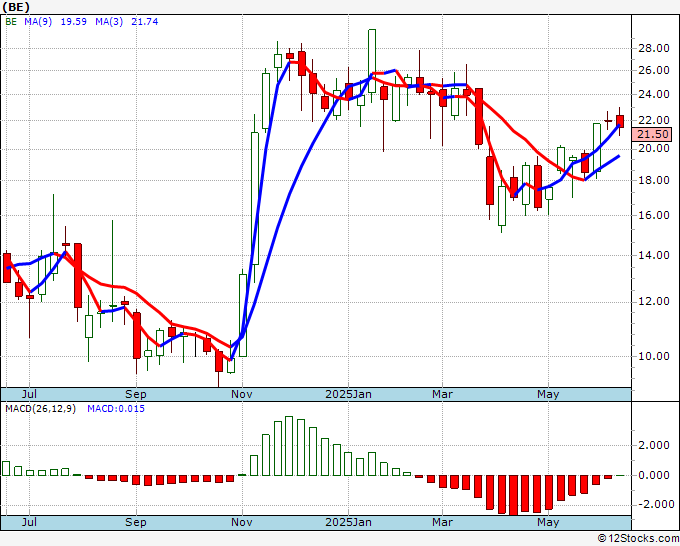Click the 28.00 price axis label
The width and height of the screenshot is (680, 546).
[654, 48]
